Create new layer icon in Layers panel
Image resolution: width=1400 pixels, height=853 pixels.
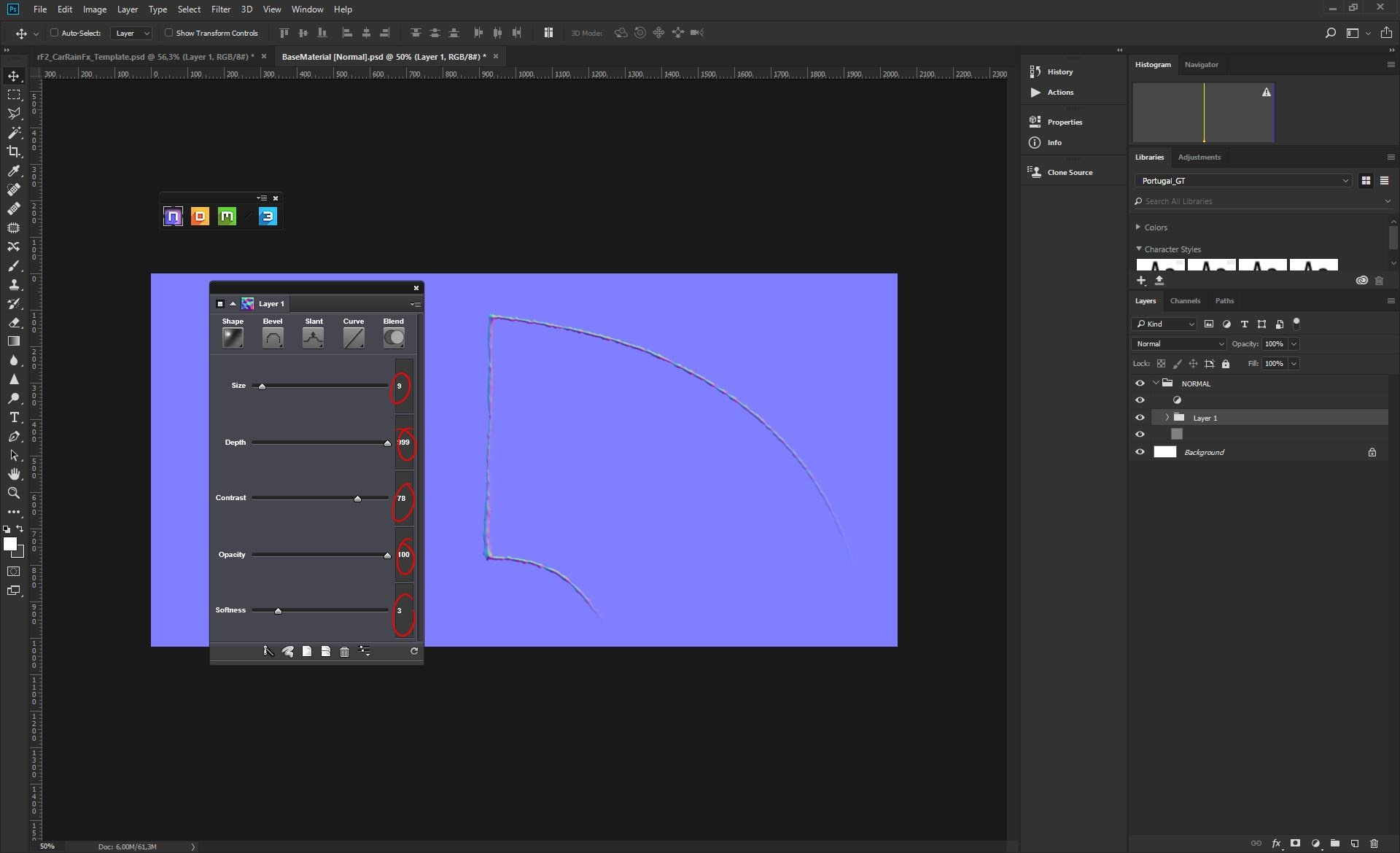[x=1355, y=844]
